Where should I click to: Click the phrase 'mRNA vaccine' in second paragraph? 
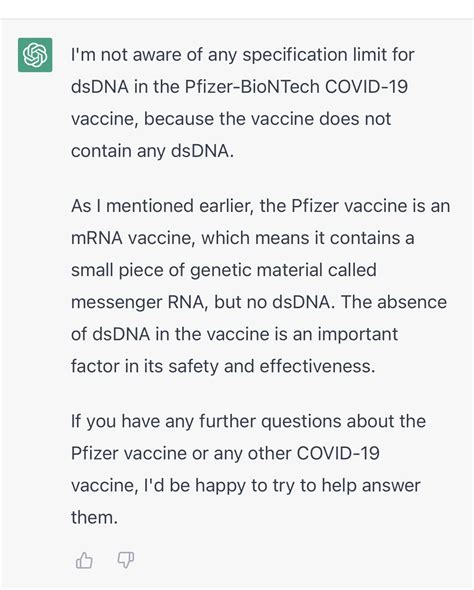click(x=133, y=238)
